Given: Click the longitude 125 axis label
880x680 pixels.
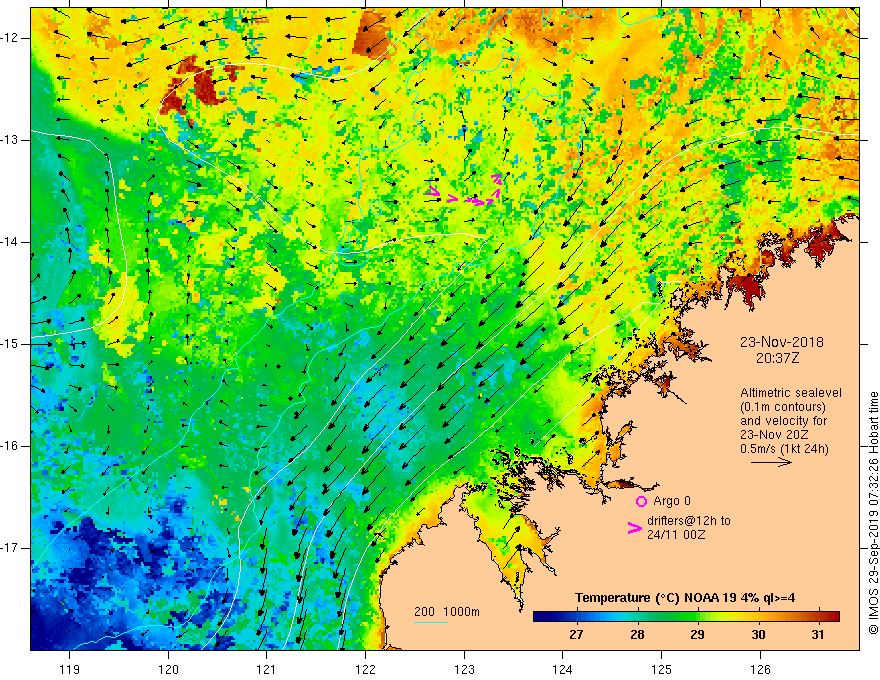Looking at the screenshot, I should tap(661, 669).
